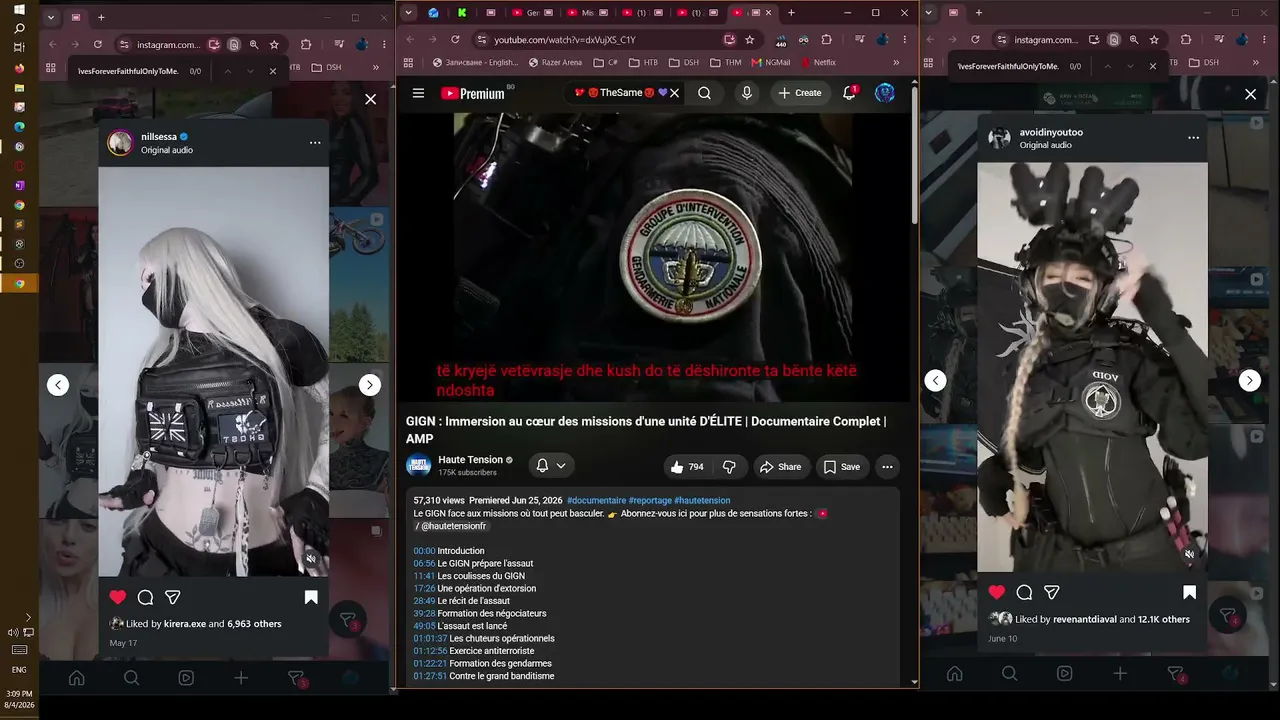Open more options for nillsessa post
Image resolution: width=1280 pixels, height=720 pixels.
(315, 143)
